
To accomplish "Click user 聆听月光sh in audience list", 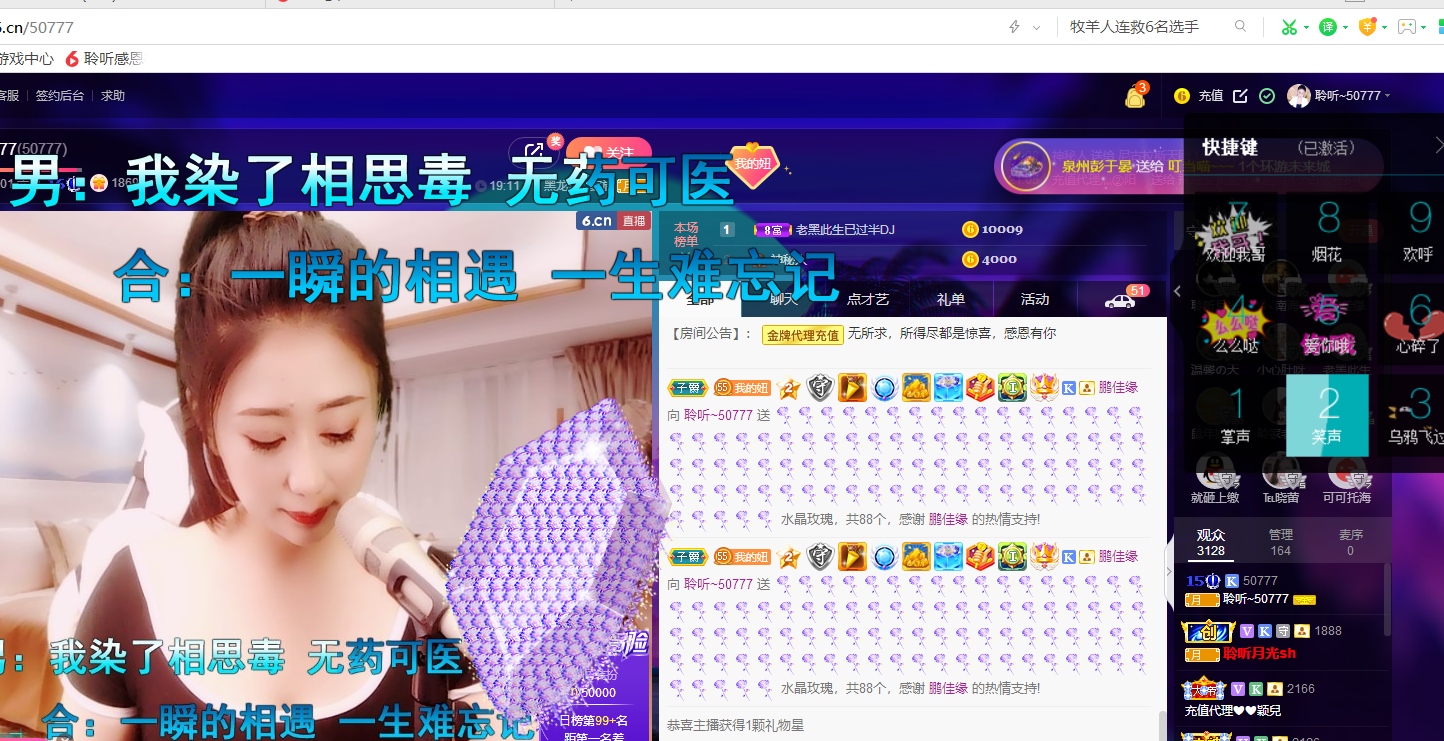I will (x=1259, y=654).
